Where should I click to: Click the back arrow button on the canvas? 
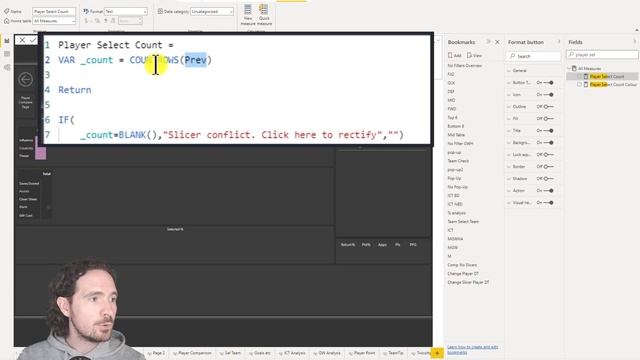[x=25, y=79]
